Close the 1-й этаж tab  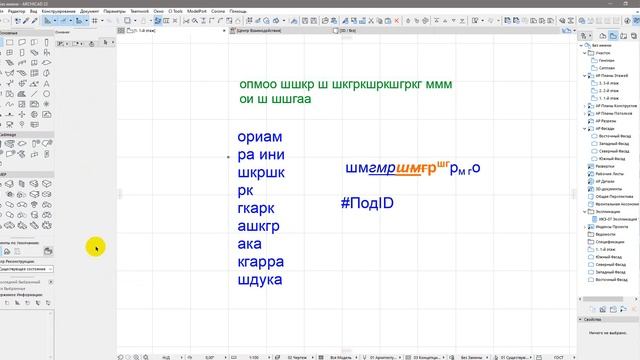pos(224,31)
